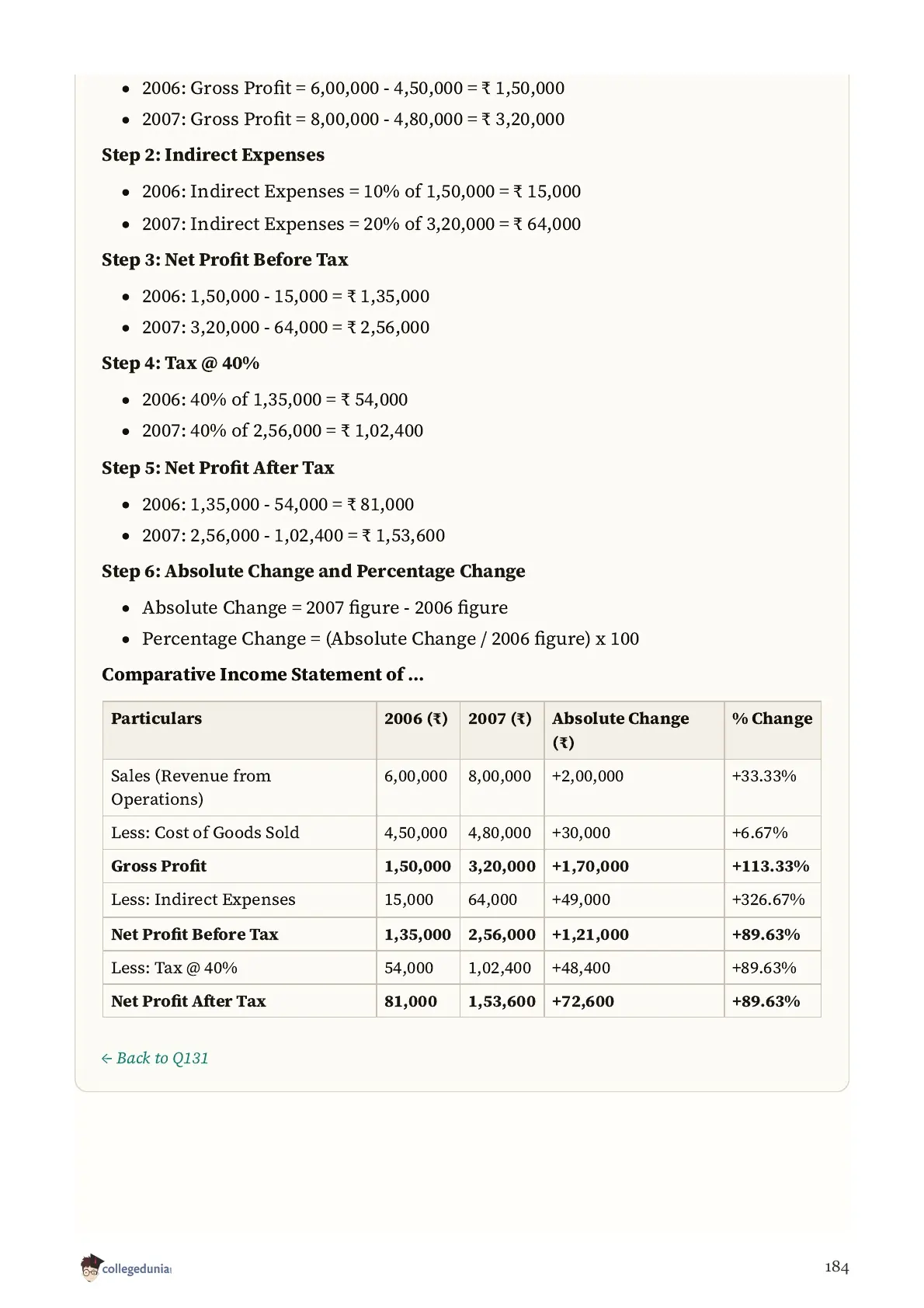Click the 1,53,600 net profit cell
This screenshot has height=1308, width=924.
(502, 1001)
